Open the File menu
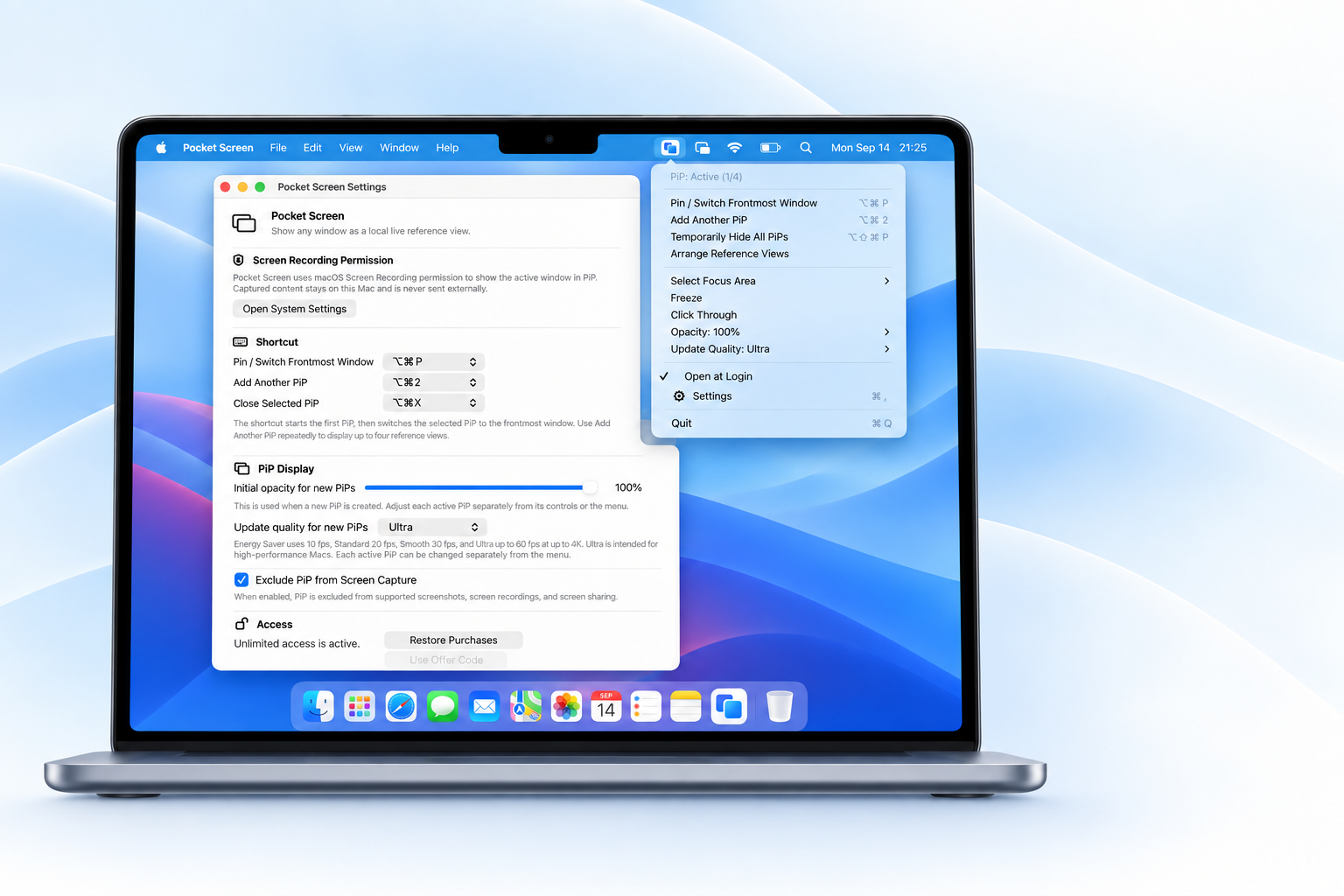 278,148
